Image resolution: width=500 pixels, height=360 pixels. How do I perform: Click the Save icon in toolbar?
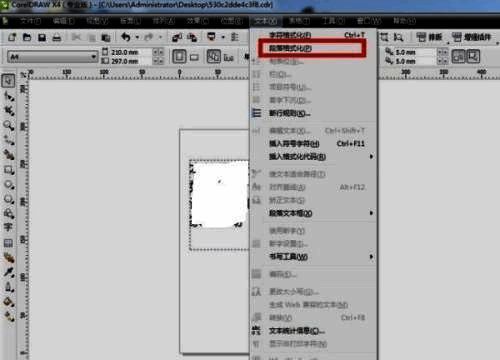click(42, 37)
